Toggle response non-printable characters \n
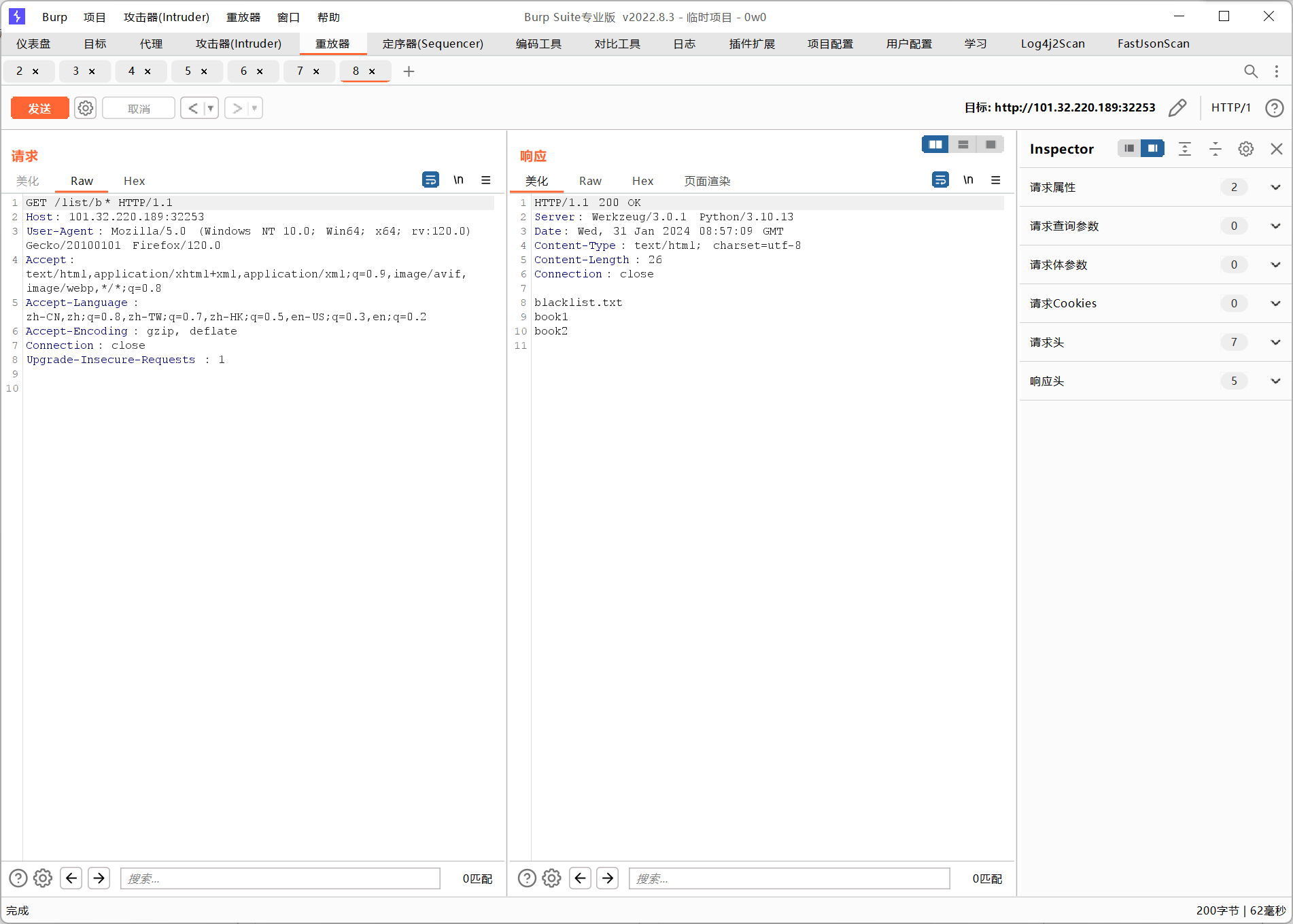The height and width of the screenshot is (924, 1293). click(x=968, y=179)
